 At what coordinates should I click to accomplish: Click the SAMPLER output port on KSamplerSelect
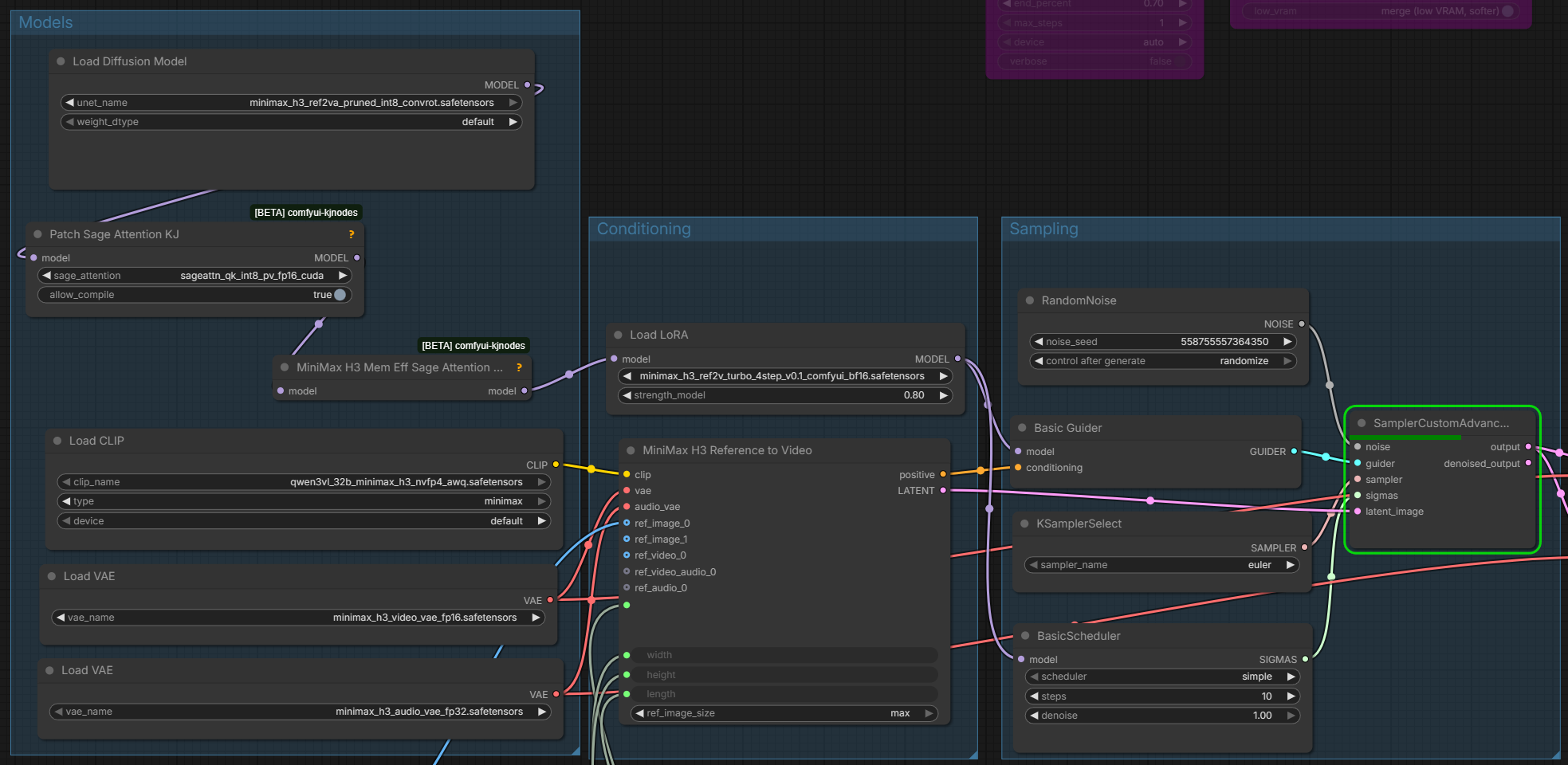pyautogui.click(x=1304, y=547)
